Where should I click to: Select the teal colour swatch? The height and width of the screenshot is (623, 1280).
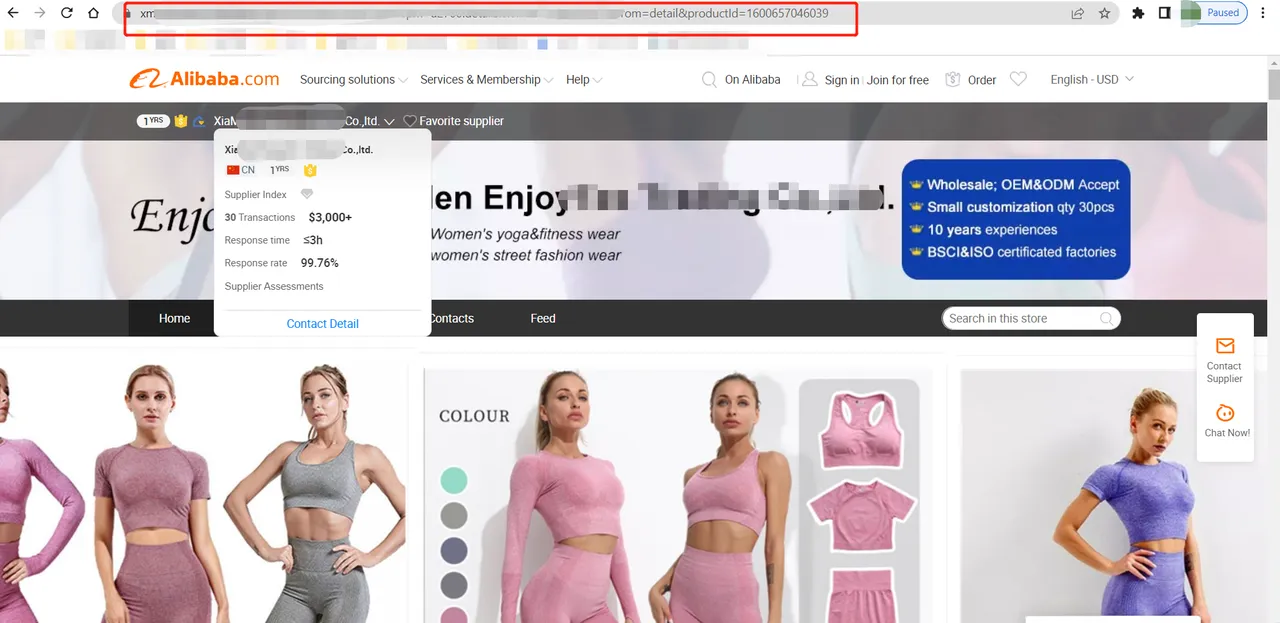tap(454, 481)
